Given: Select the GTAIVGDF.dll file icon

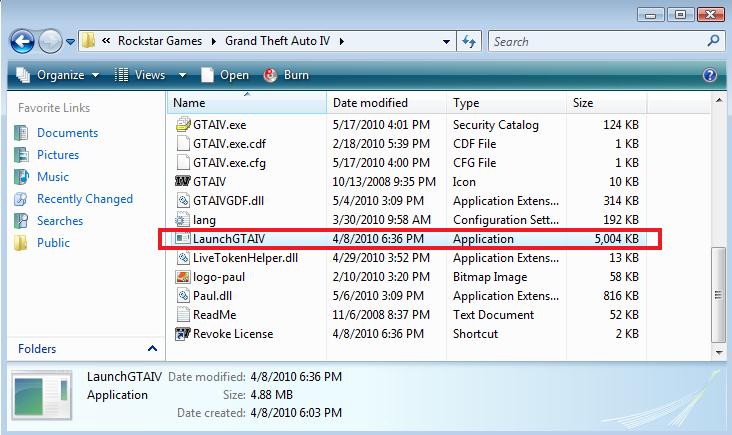Looking at the screenshot, I should point(183,201).
